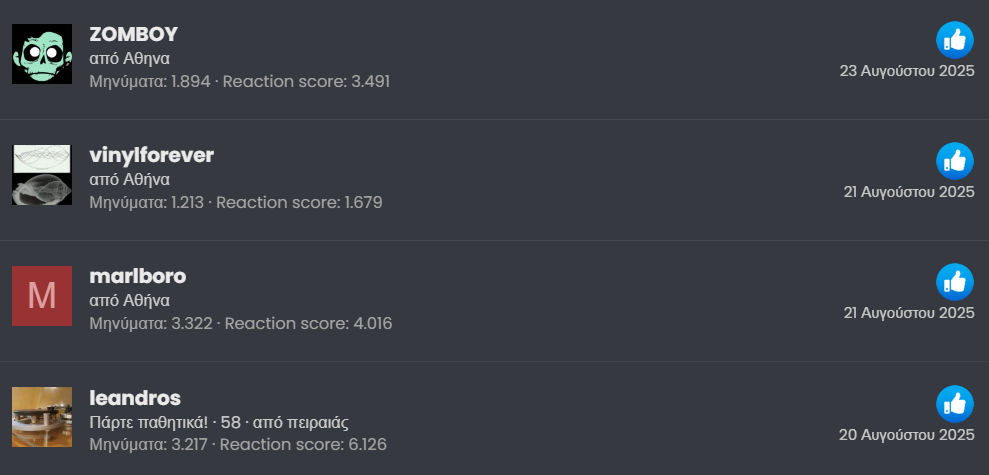This screenshot has width=989, height=475.
Task: Click the 20 Αυγούστου 2025 date
Action: click(906, 435)
